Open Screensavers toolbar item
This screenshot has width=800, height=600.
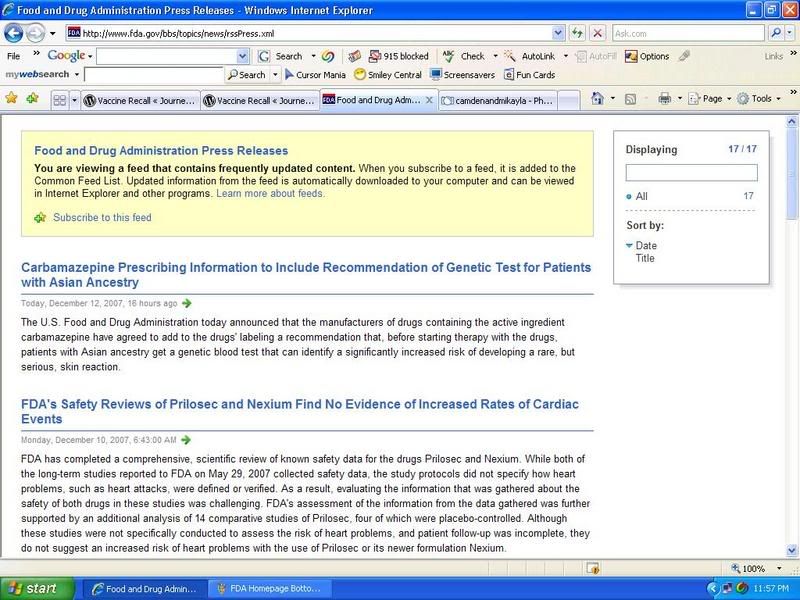463,74
